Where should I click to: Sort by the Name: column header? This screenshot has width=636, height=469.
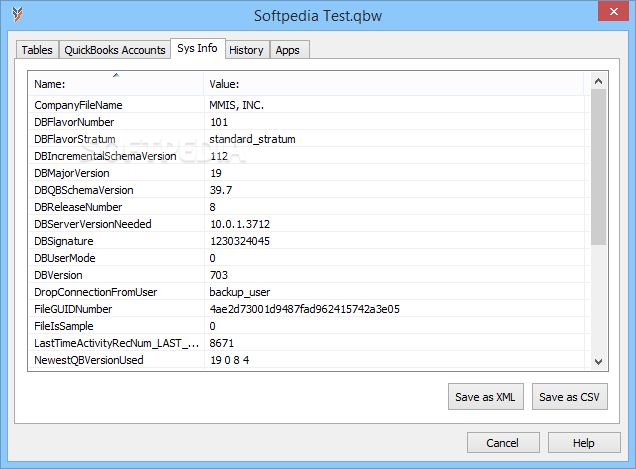[116, 84]
